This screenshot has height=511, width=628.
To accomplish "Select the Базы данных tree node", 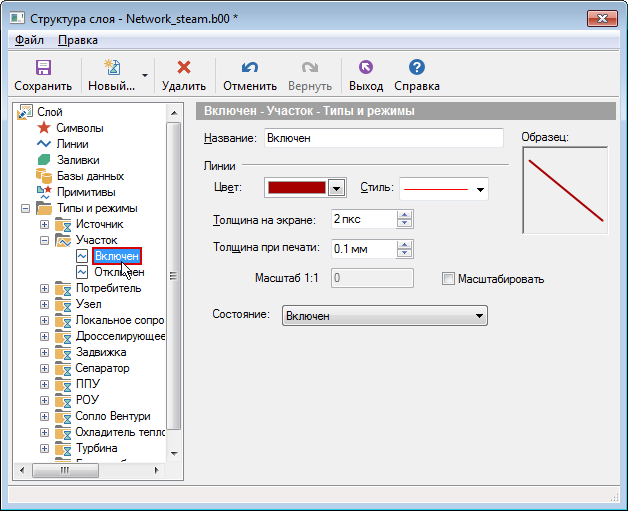I will (x=89, y=176).
